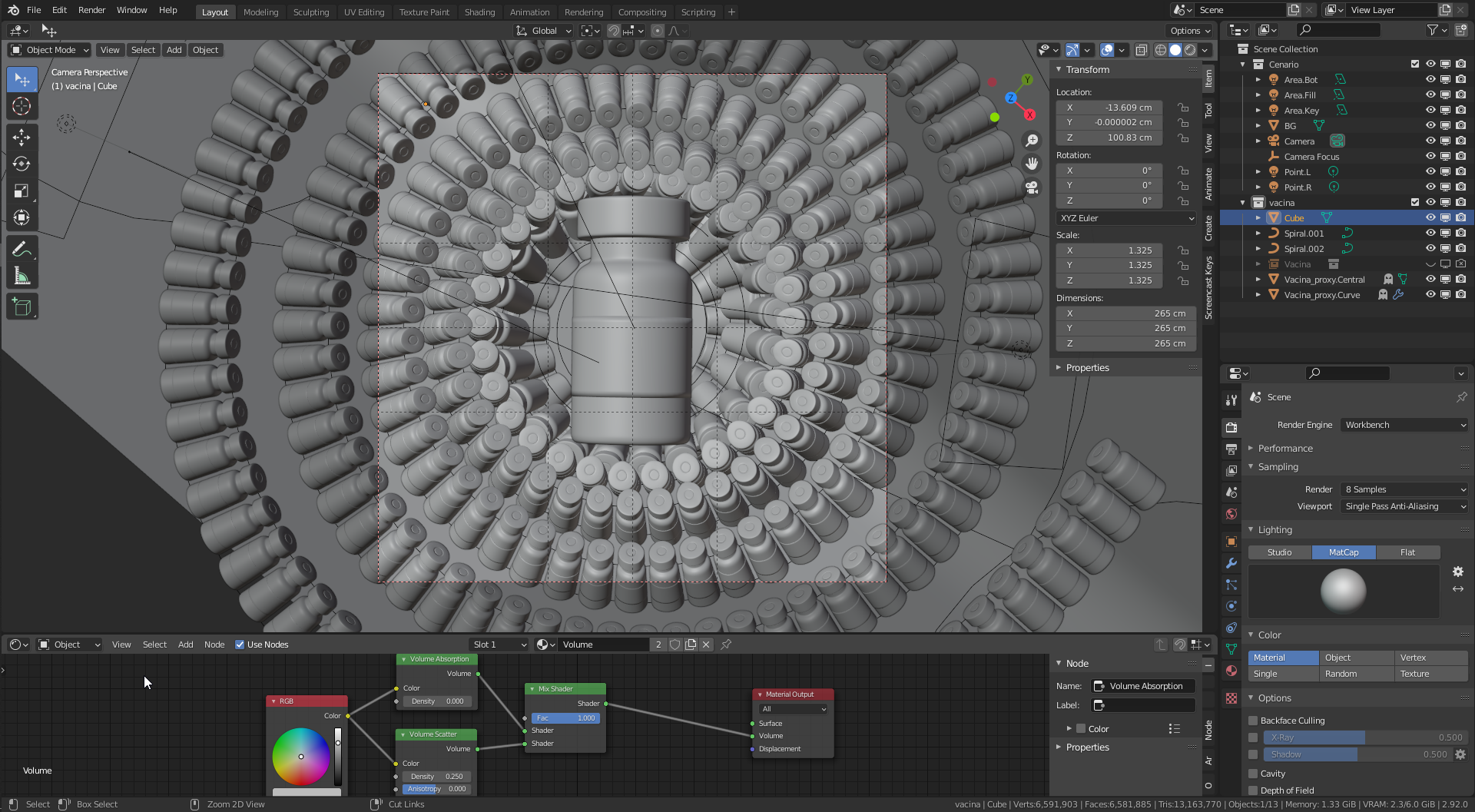Click the RGB node color wheel
The height and width of the screenshot is (812, 1475).
tap(301, 757)
